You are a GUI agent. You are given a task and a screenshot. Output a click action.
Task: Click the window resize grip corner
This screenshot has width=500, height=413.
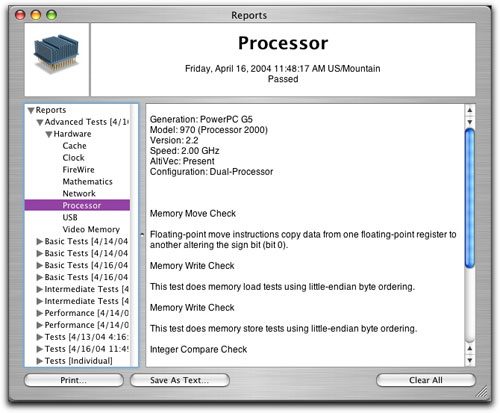pyautogui.click(x=482, y=392)
